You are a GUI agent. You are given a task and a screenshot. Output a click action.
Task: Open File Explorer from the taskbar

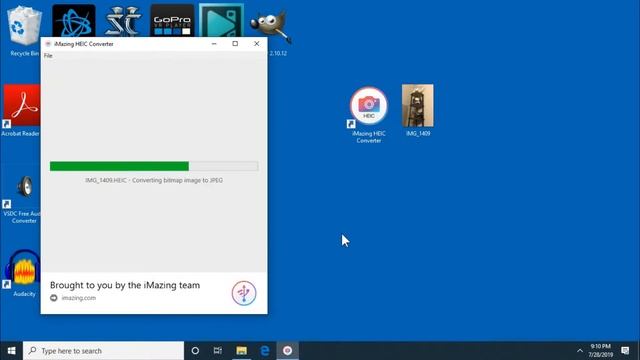coord(242,351)
